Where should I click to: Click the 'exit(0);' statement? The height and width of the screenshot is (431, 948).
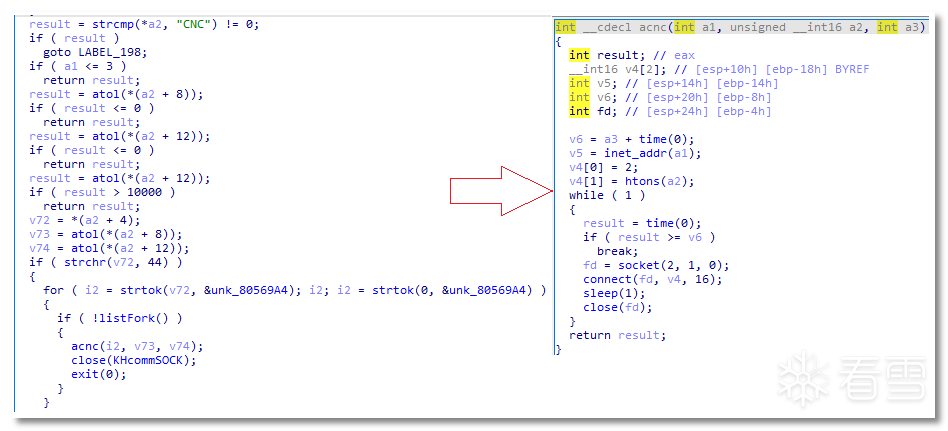tap(99, 374)
